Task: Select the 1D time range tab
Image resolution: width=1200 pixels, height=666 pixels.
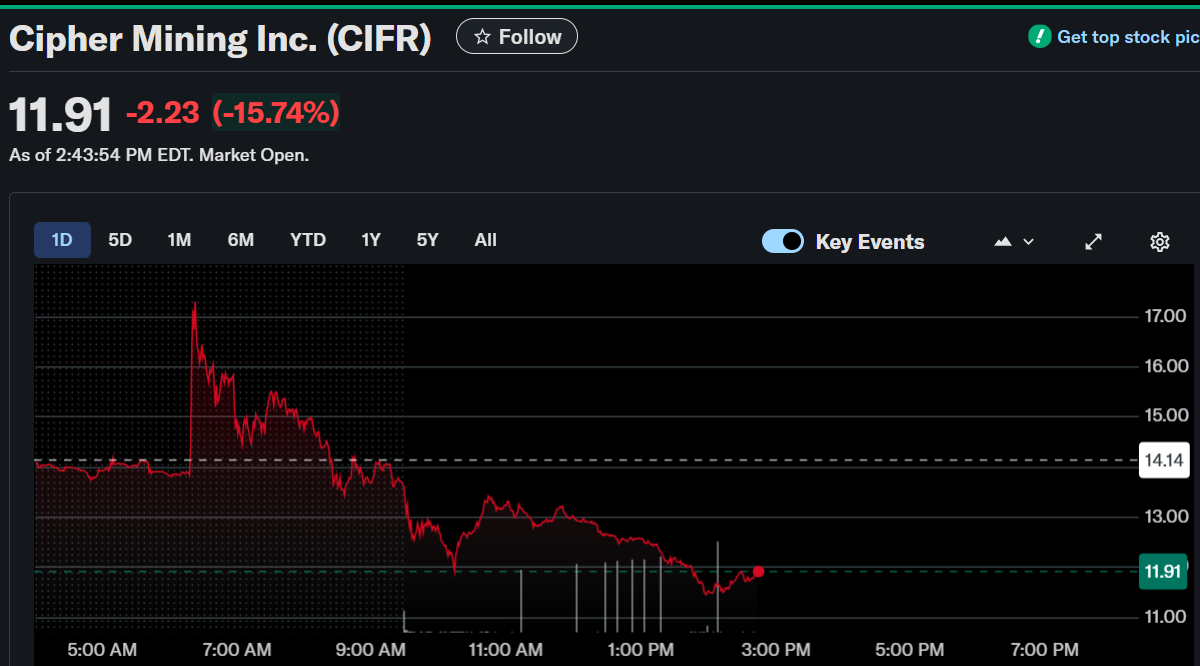Action: coord(62,240)
